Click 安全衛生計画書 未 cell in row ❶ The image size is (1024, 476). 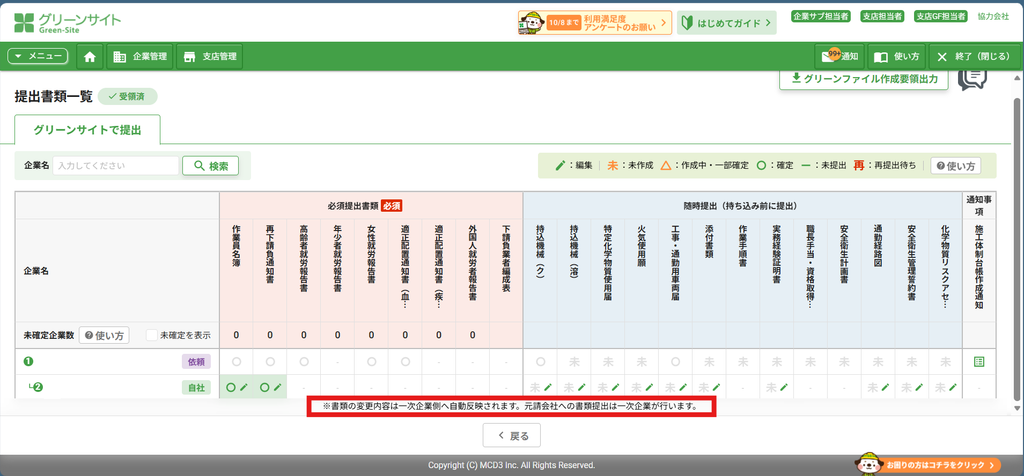(x=844, y=362)
